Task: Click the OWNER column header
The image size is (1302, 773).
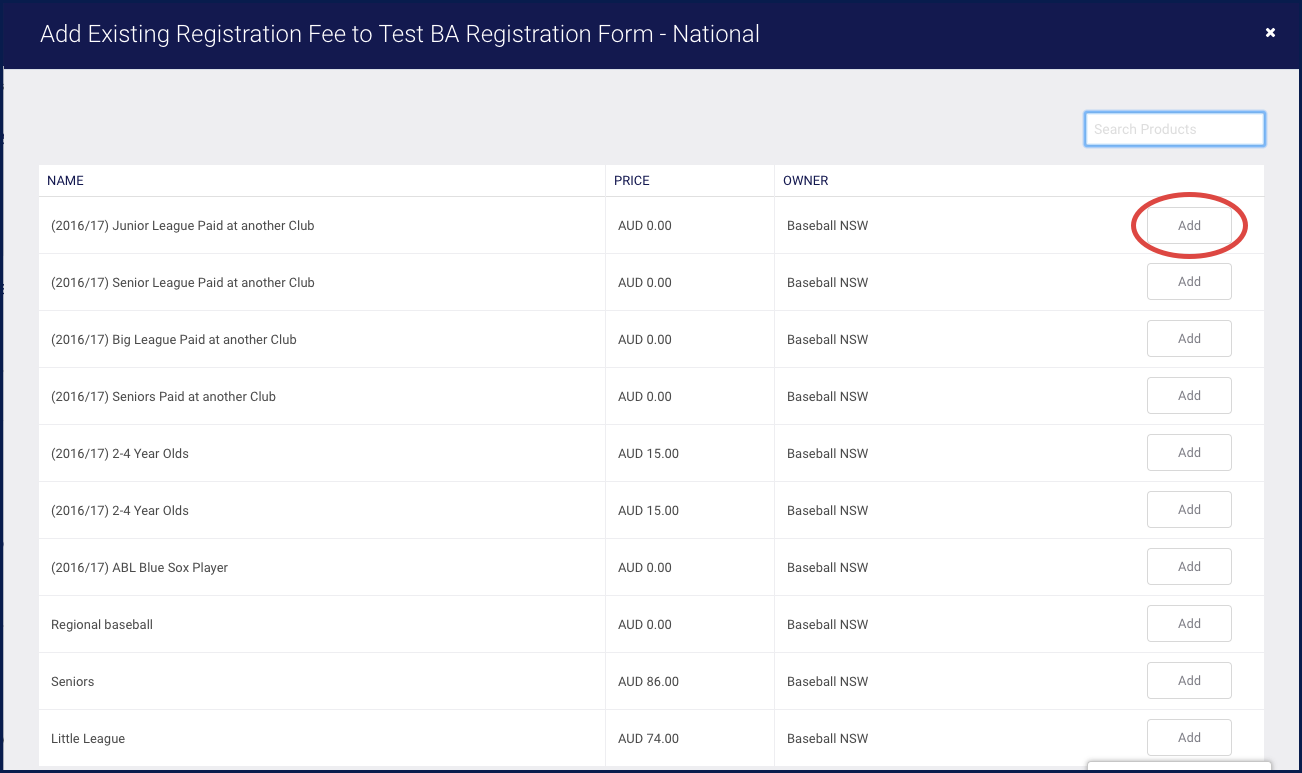Action: pyautogui.click(x=806, y=181)
